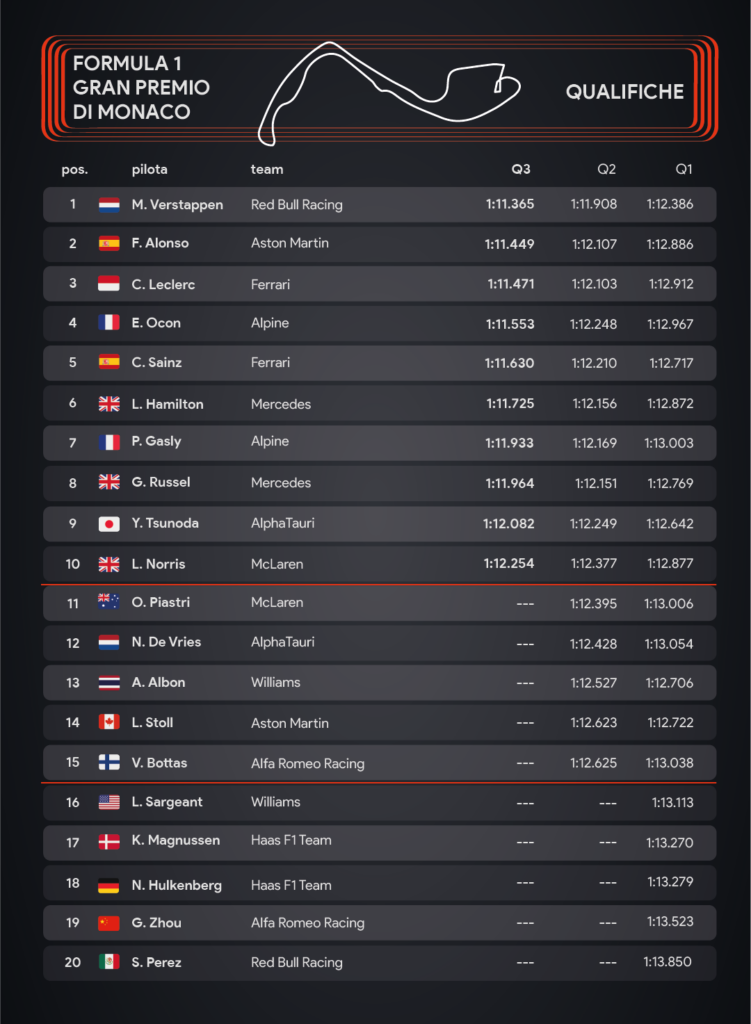Select the USA flag by L. Sargeant
The height and width of the screenshot is (1024, 751).
[x=109, y=802]
